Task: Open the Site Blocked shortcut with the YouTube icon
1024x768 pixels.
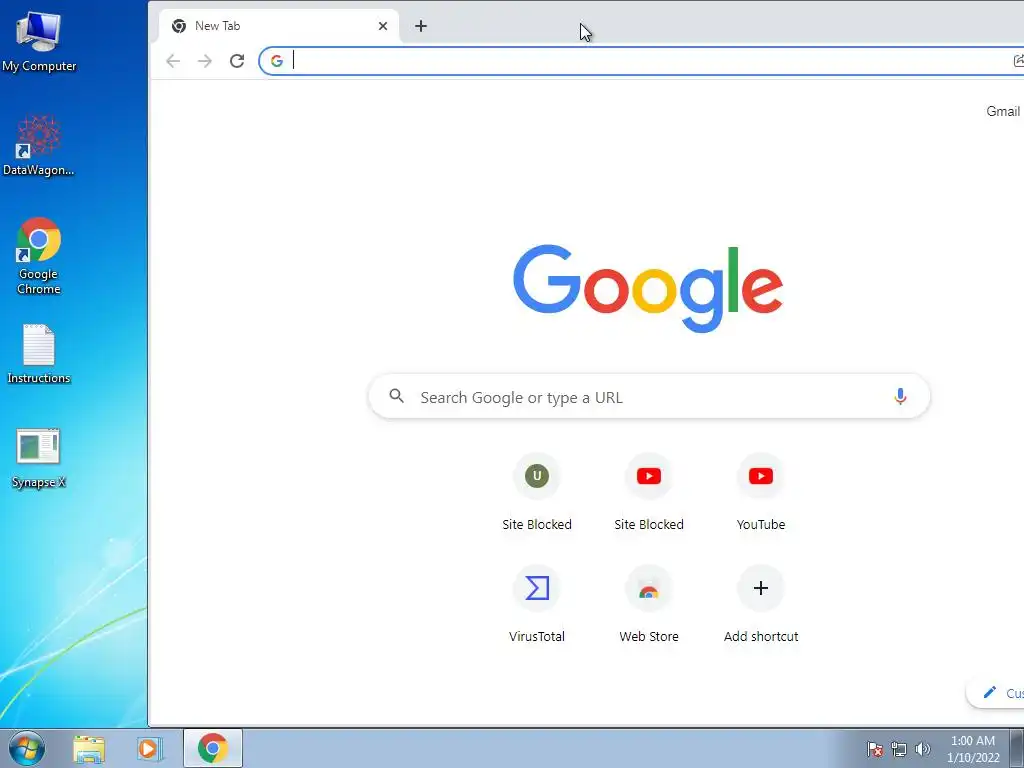Action: coord(649,493)
